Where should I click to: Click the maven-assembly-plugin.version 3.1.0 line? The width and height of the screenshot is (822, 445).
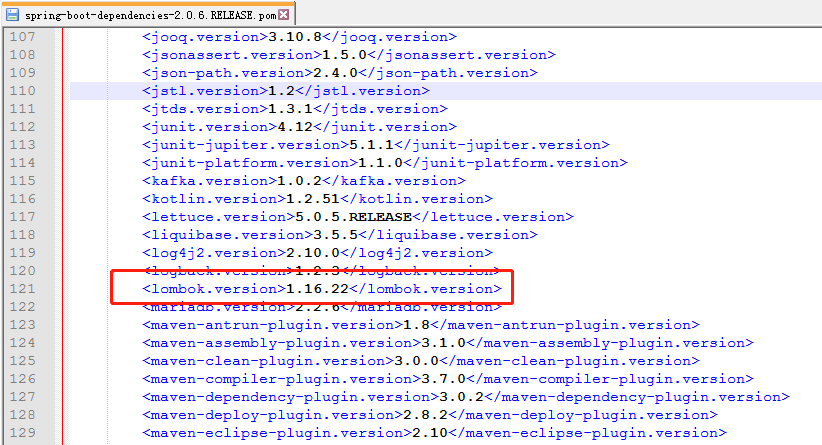pos(448,343)
